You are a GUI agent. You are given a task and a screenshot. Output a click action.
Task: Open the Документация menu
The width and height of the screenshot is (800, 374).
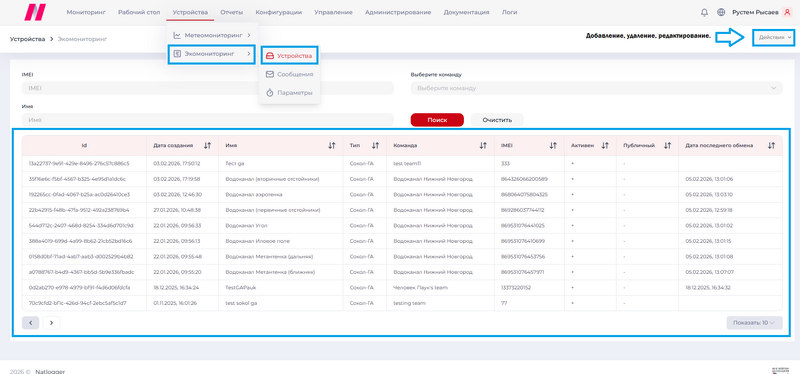(x=466, y=12)
